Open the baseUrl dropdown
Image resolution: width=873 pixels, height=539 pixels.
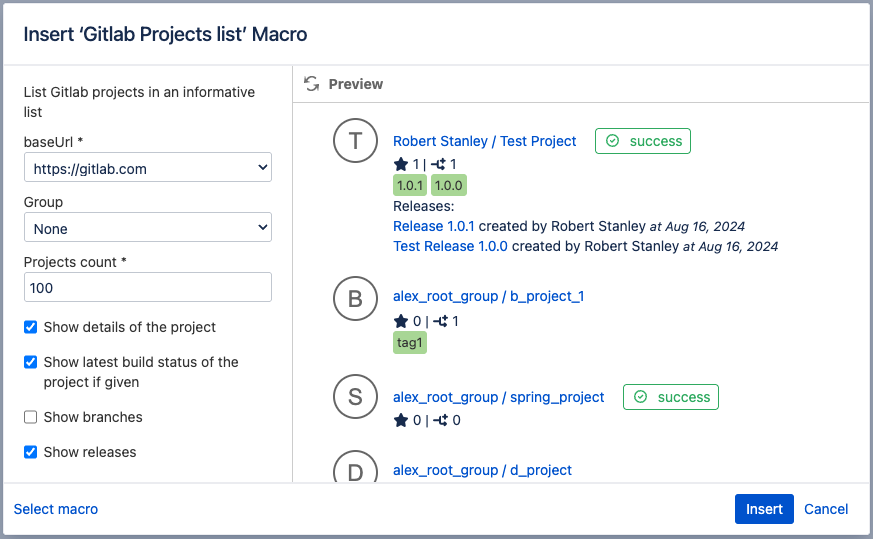coord(148,168)
